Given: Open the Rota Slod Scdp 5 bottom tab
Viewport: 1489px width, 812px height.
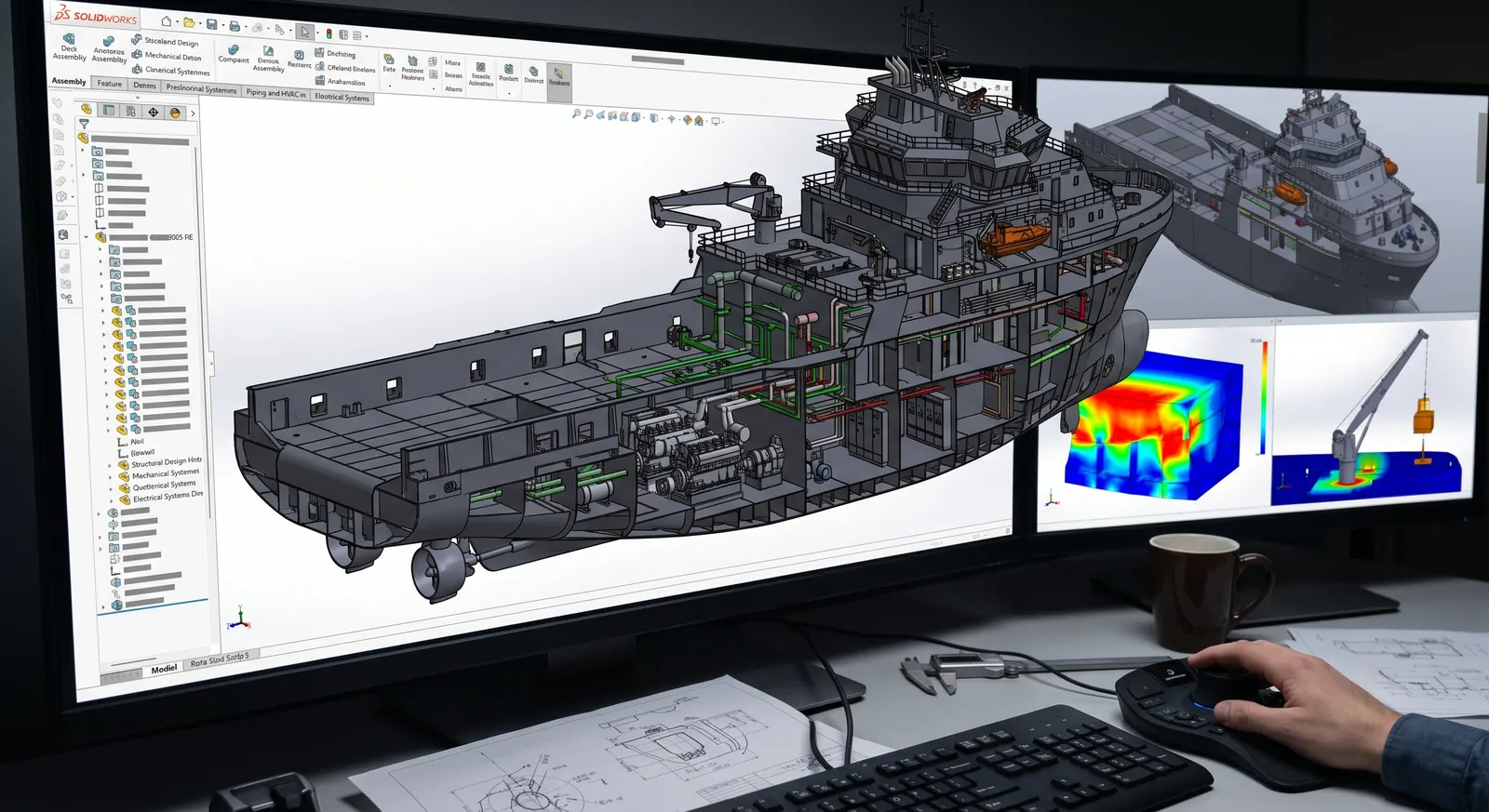Looking at the screenshot, I should [220, 660].
